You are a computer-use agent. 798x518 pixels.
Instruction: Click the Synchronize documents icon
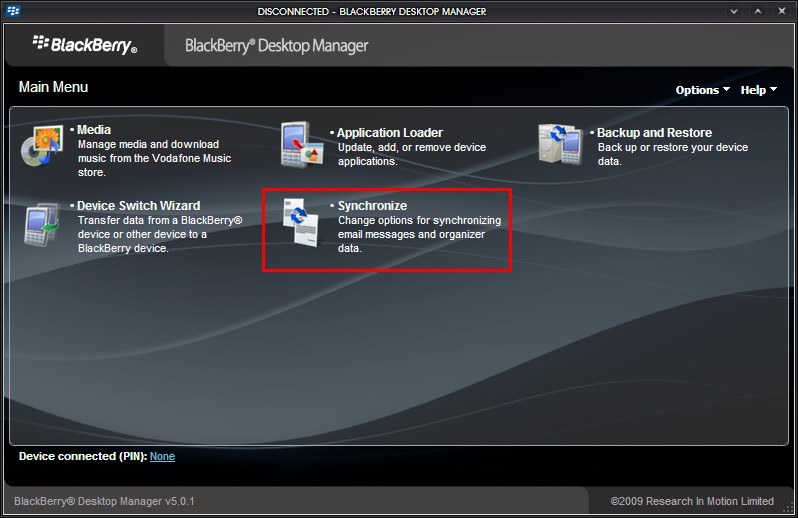pyautogui.click(x=302, y=222)
